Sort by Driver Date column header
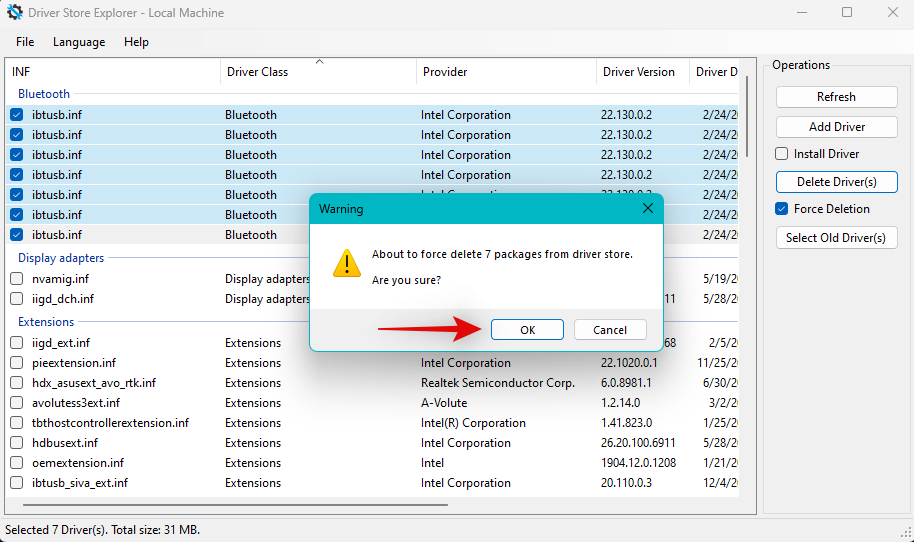Viewport: 914px width, 542px height. pyautogui.click(x=715, y=72)
